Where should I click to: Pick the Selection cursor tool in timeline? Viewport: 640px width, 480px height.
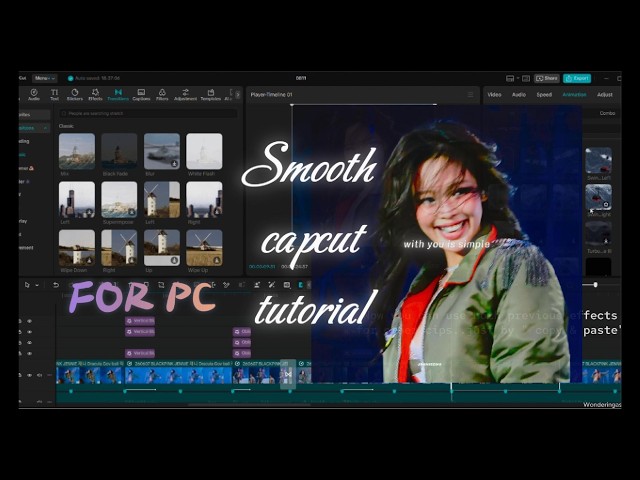[27, 285]
